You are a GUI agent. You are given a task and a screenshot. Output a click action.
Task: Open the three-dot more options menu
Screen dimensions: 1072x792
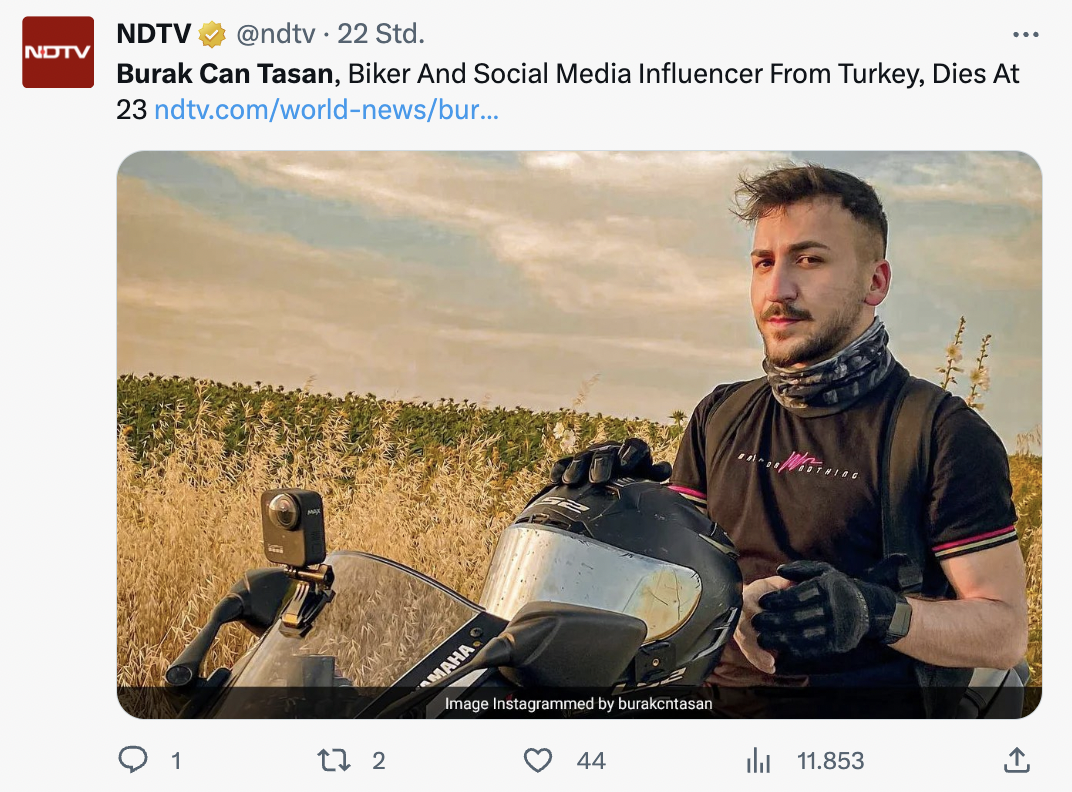pyautogui.click(x=1026, y=35)
